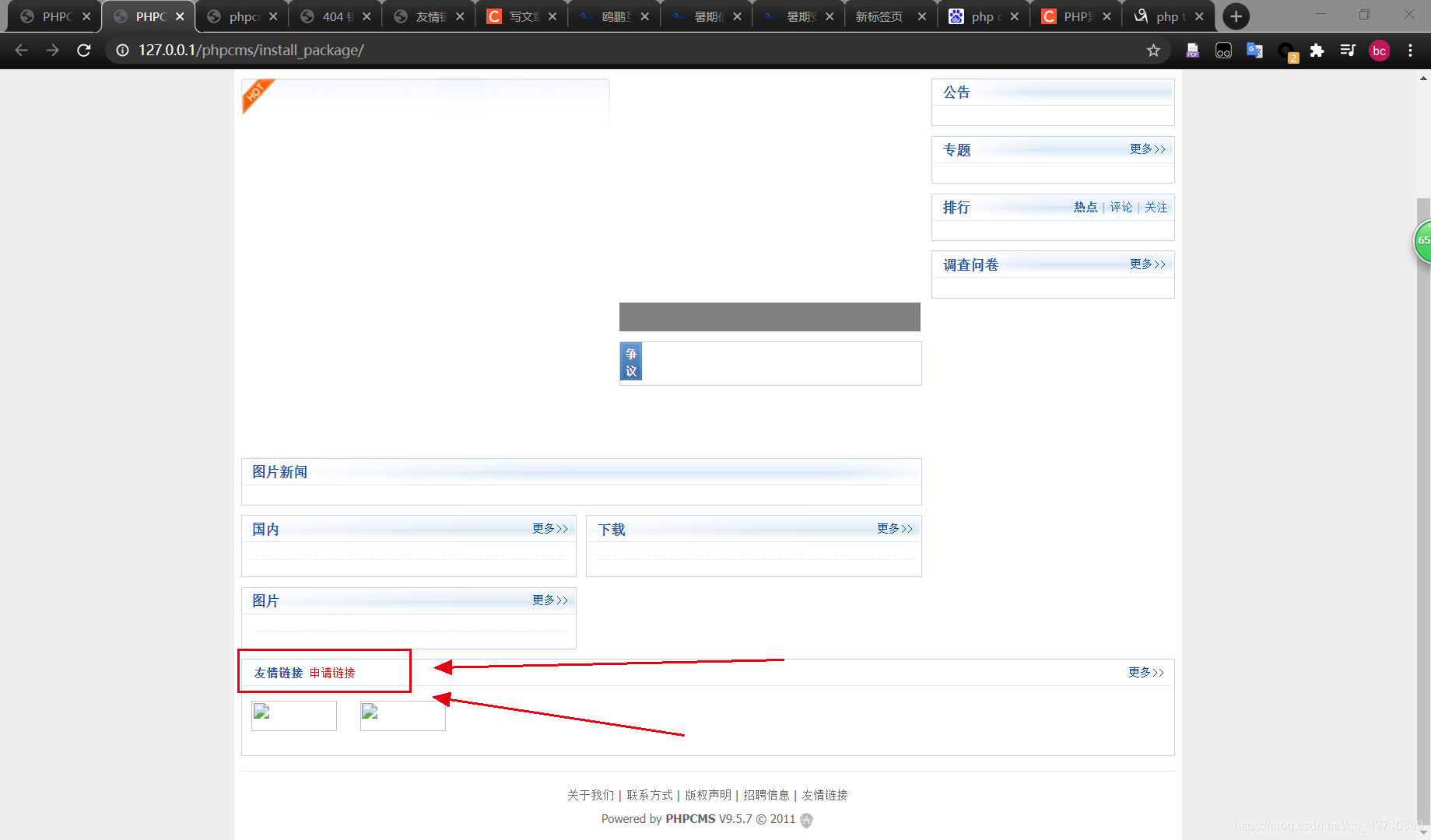Go back to the previous page
The width and height of the screenshot is (1431, 840).
coord(21,51)
